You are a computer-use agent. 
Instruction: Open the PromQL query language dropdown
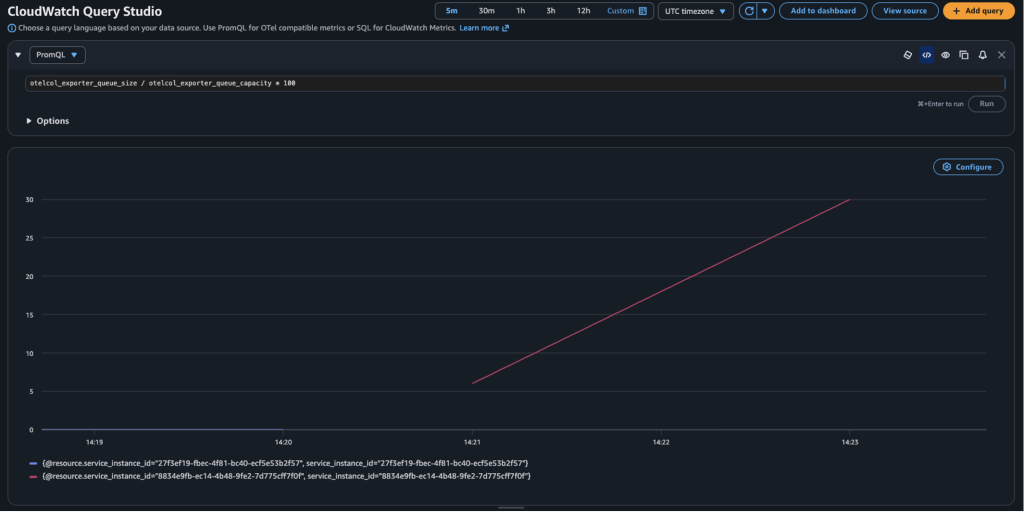[57, 56]
